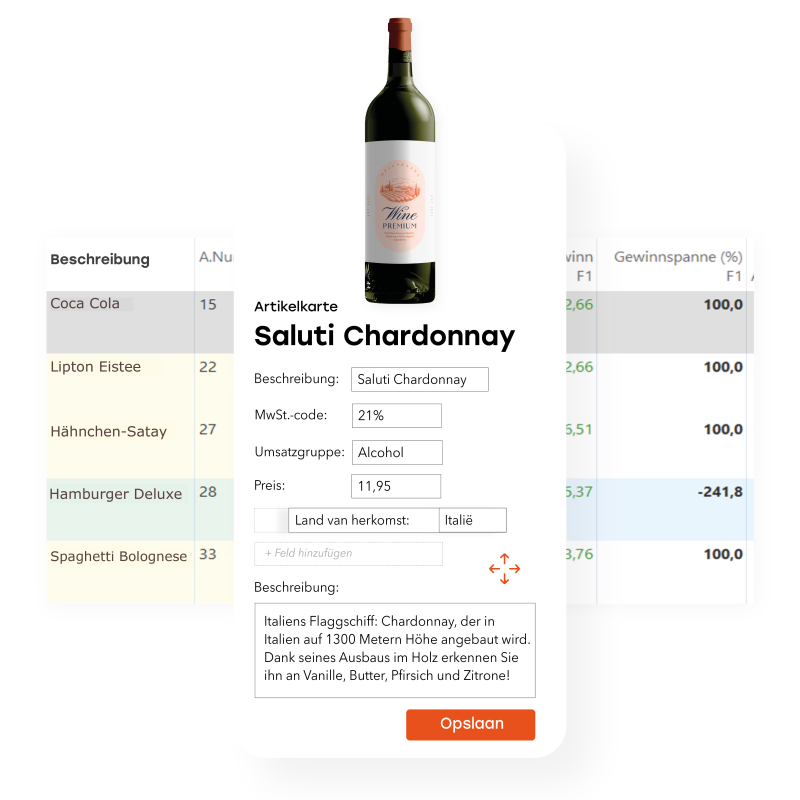Image resolution: width=800 pixels, height=800 pixels.
Task: Click the Beschreibung column header
Action: point(100,260)
